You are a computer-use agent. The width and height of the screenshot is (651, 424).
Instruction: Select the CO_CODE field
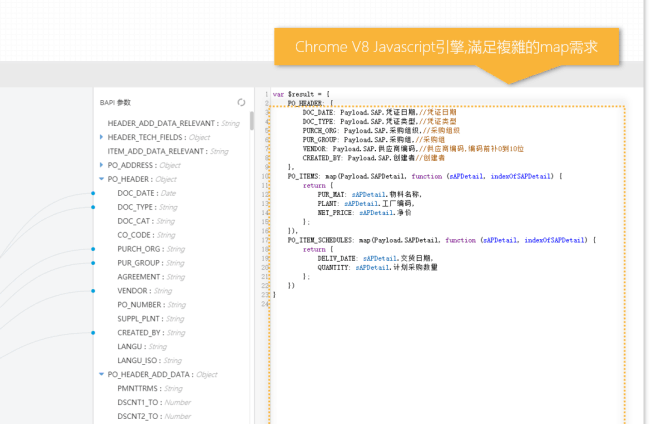coord(146,235)
